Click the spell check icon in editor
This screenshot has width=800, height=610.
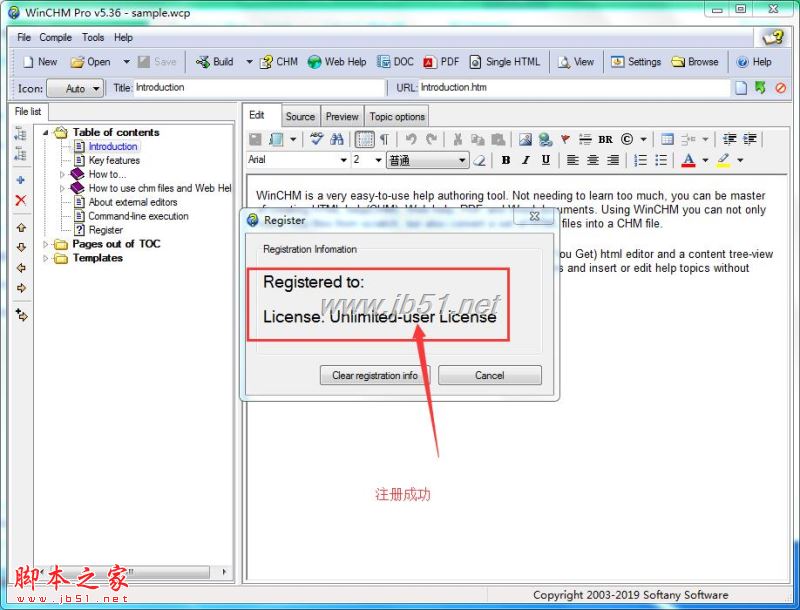click(317, 139)
